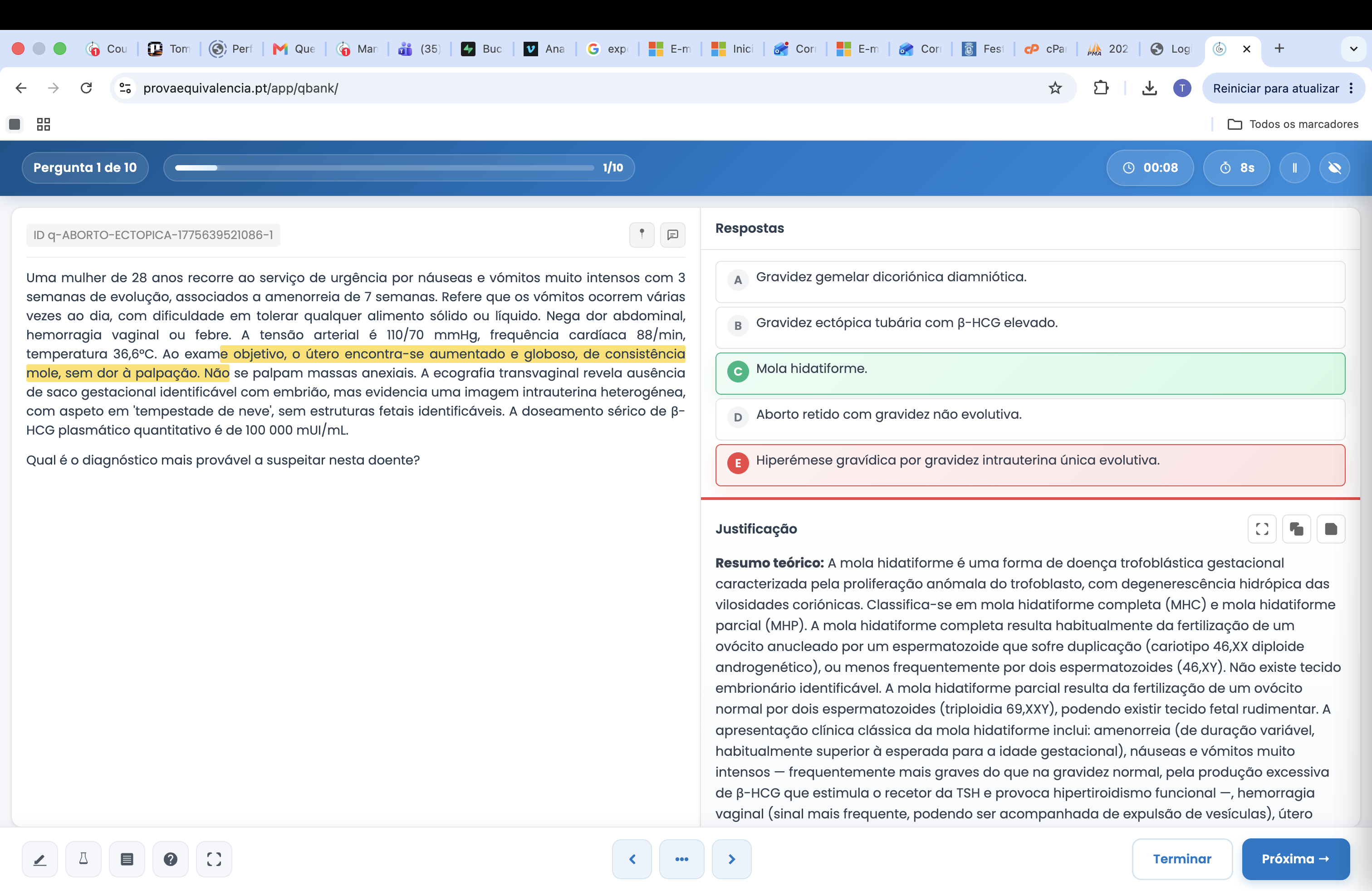Image resolution: width=1372 pixels, height=891 pixels.
Task: Select answer D Aborto retido
Action: click(1030, 419)
